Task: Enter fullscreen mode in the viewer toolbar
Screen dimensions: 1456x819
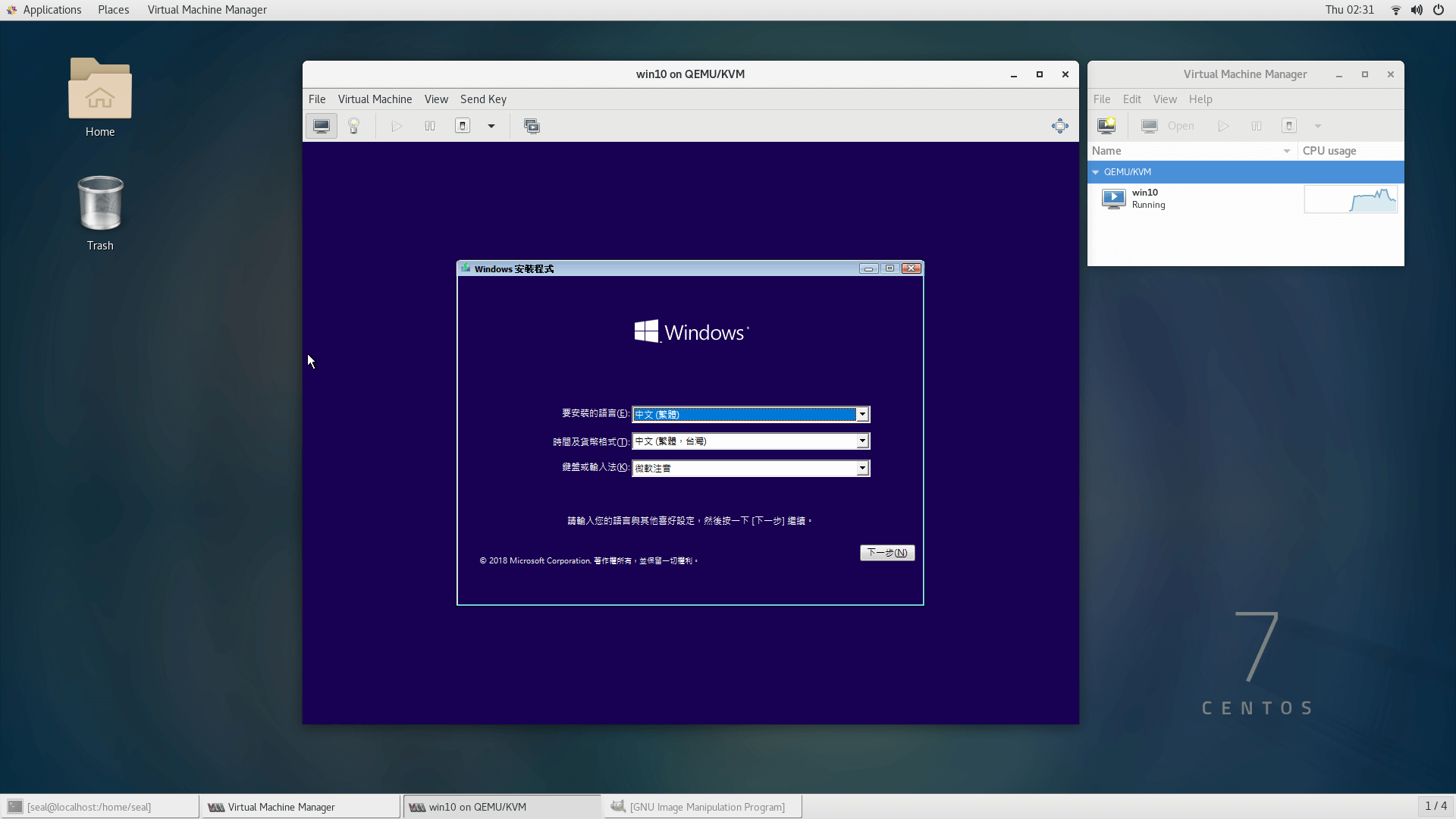Action: [x=1060, y=126]
